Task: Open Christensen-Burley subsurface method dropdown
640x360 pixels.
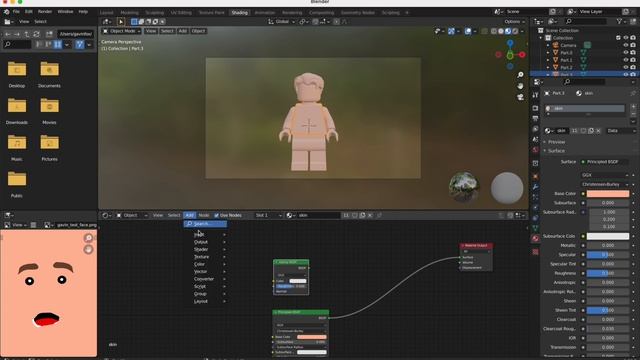Action: click(605, 184)
